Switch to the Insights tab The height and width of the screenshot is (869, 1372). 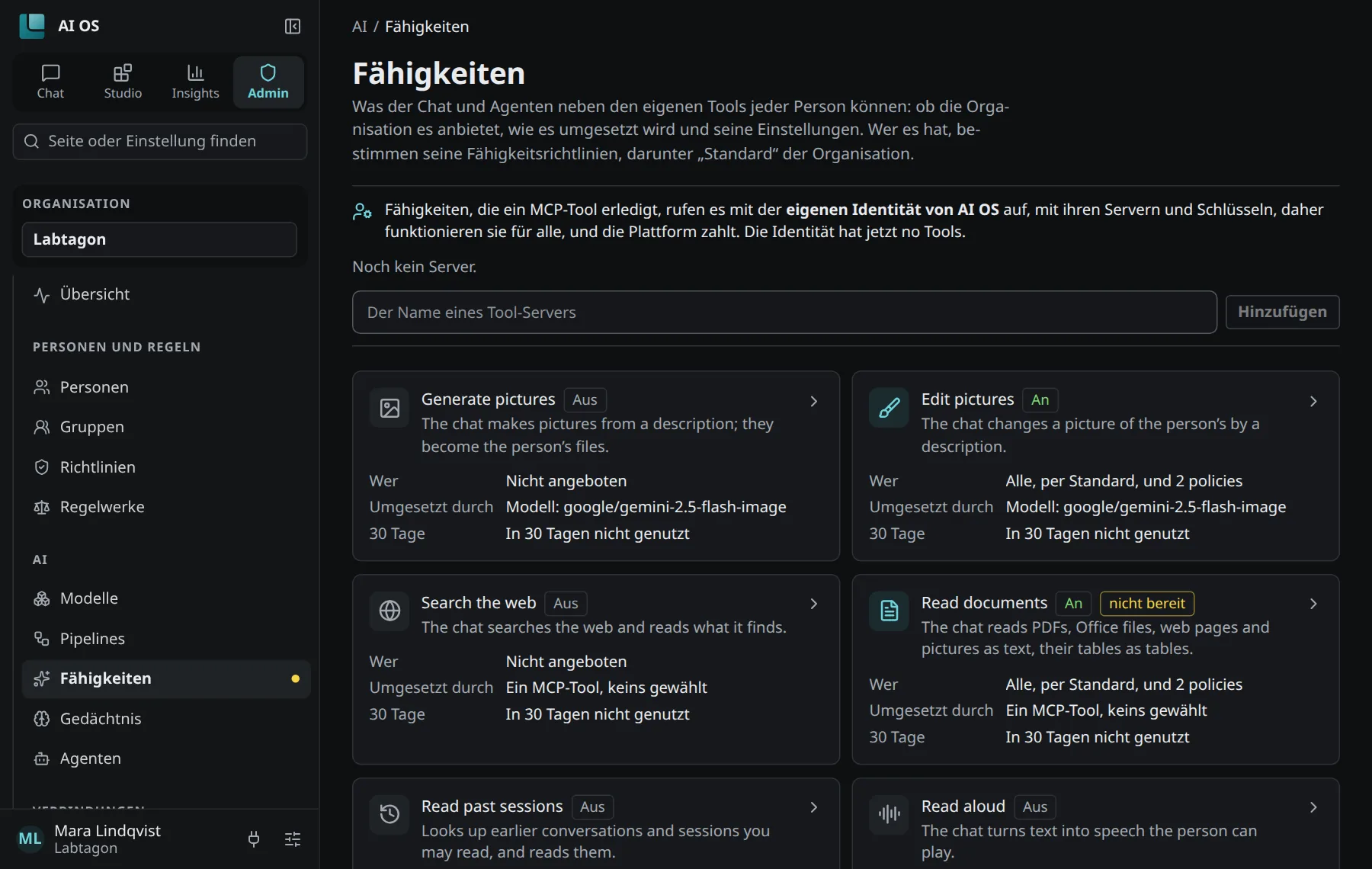(195, 82)
